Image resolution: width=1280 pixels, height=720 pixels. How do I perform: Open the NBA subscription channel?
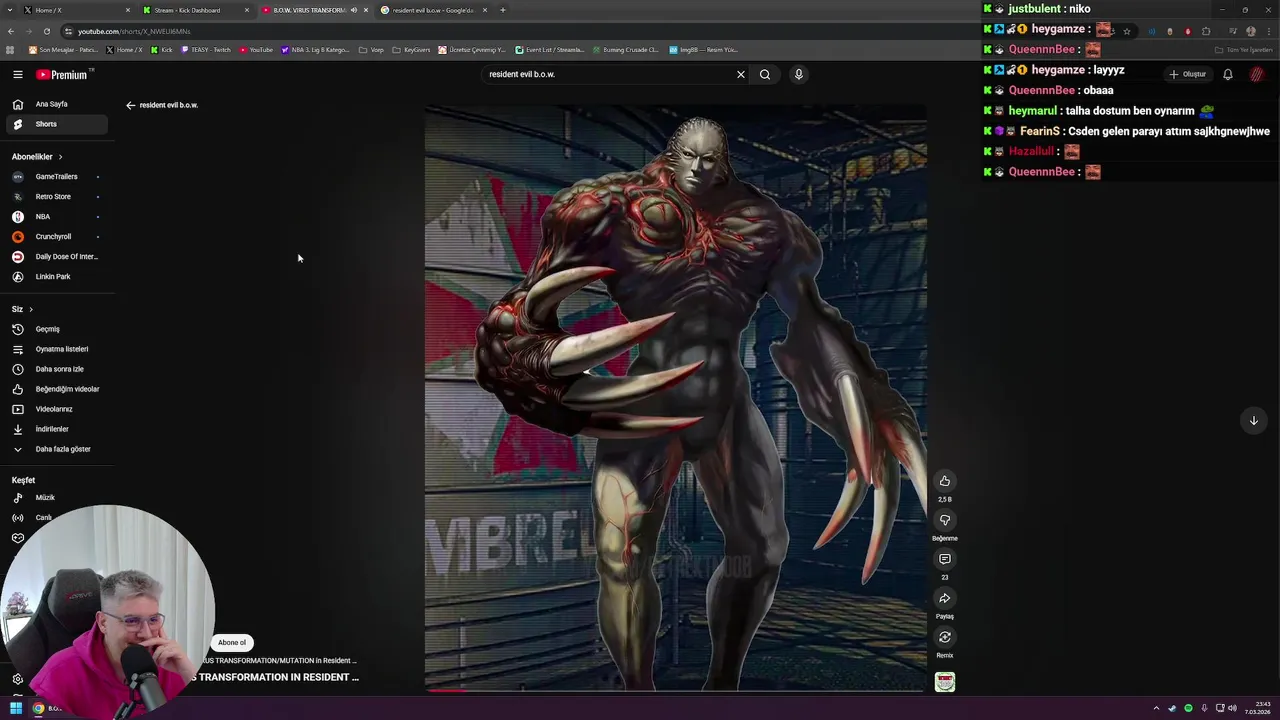(x=55, y=216)
